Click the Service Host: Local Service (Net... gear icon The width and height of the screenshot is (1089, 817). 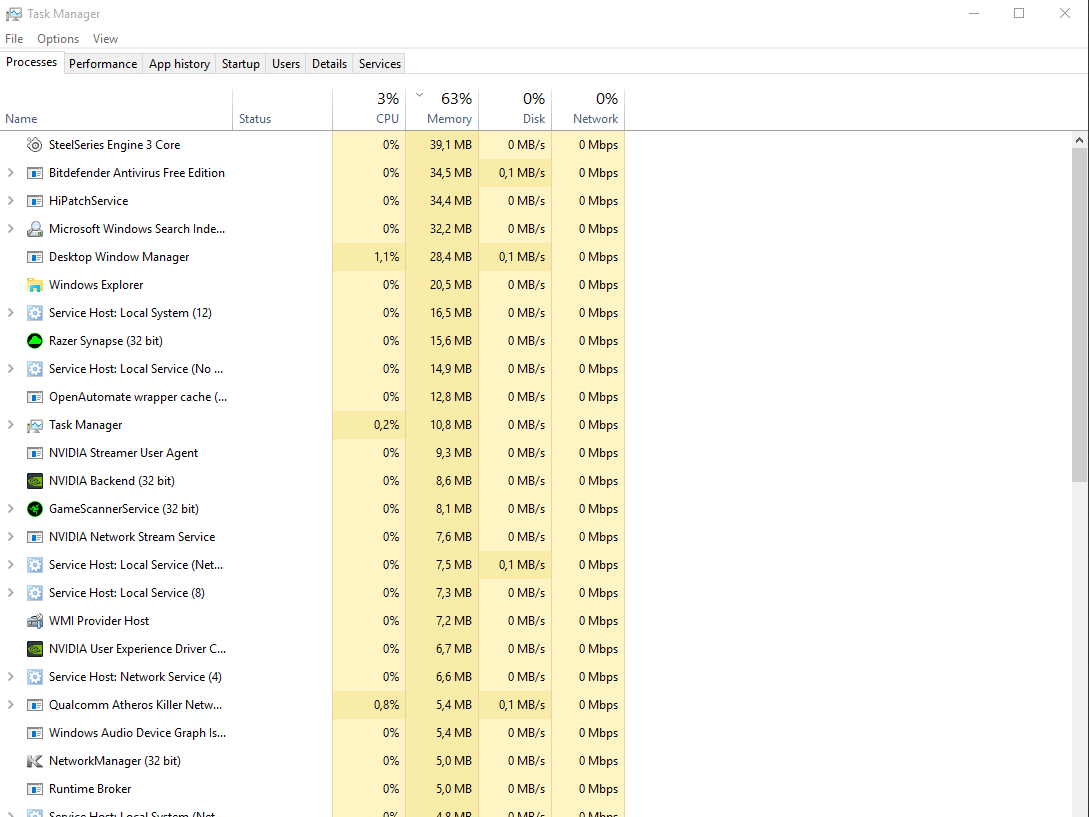coord(35,565)
